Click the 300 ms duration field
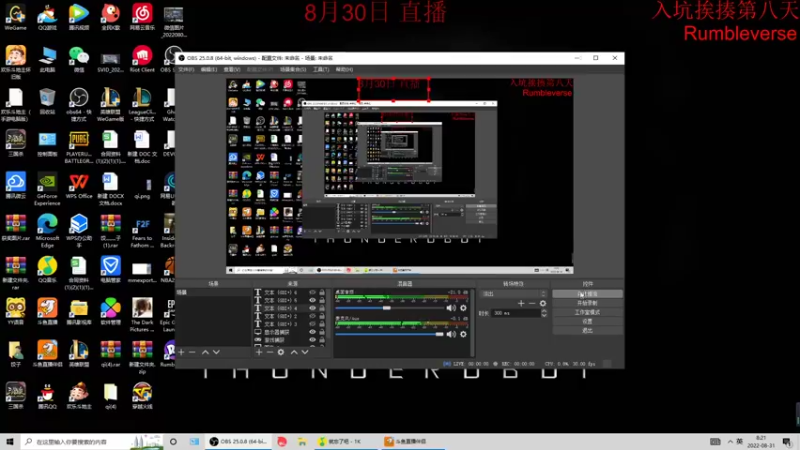This screenshot has width=800, height=450. (x=515, y=313)
